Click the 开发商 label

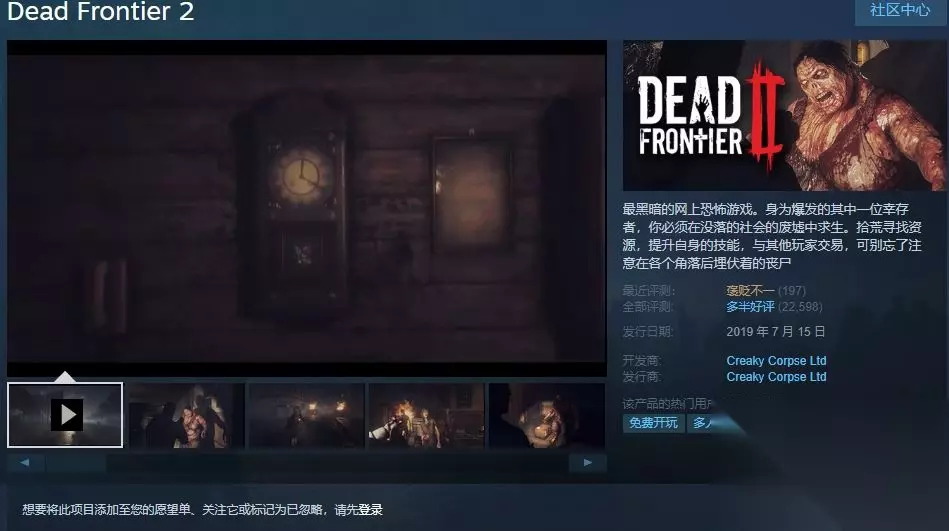click(642, 361)
